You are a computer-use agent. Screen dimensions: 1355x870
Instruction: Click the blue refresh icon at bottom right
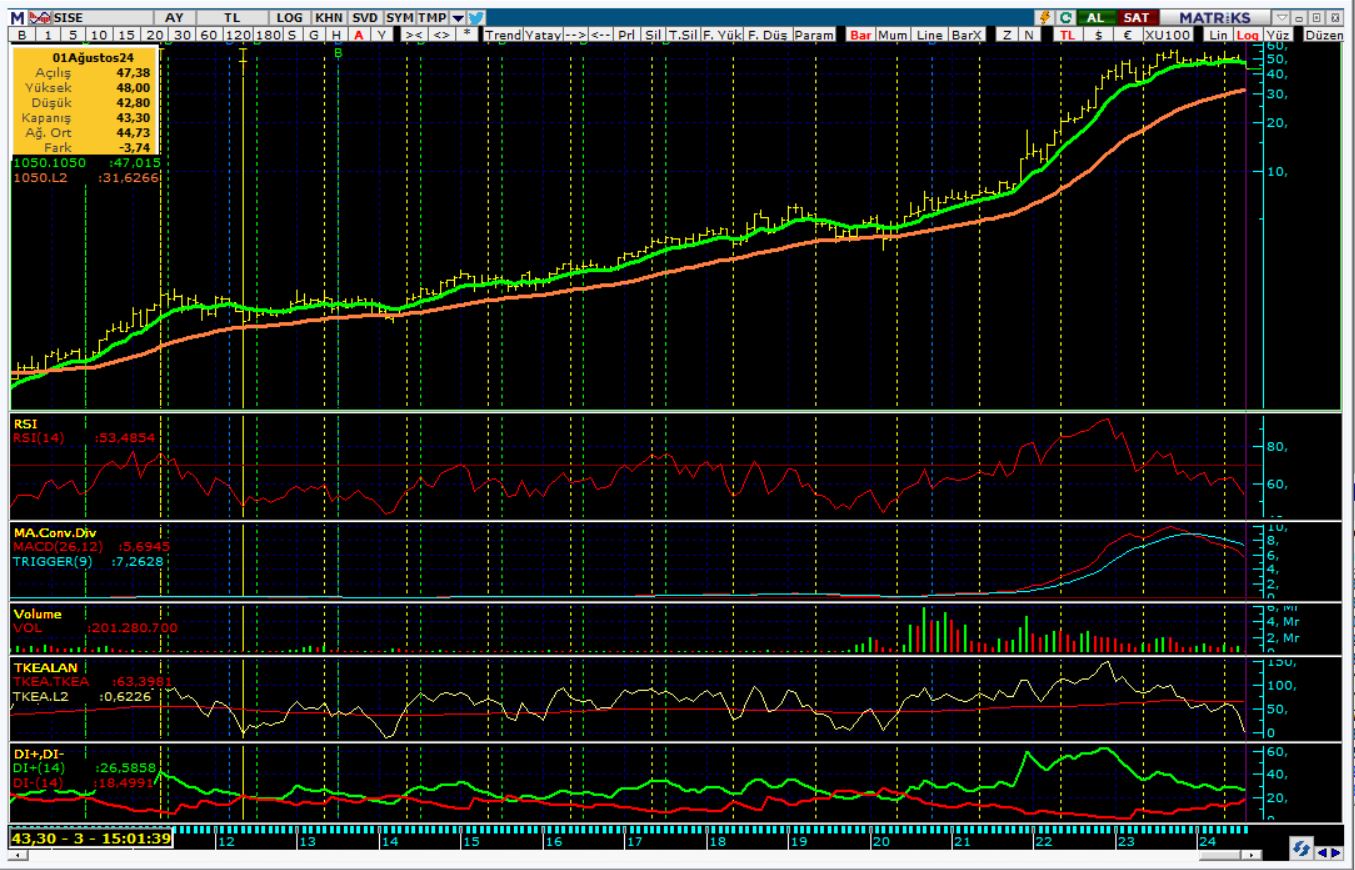(x=1302, y=849)
